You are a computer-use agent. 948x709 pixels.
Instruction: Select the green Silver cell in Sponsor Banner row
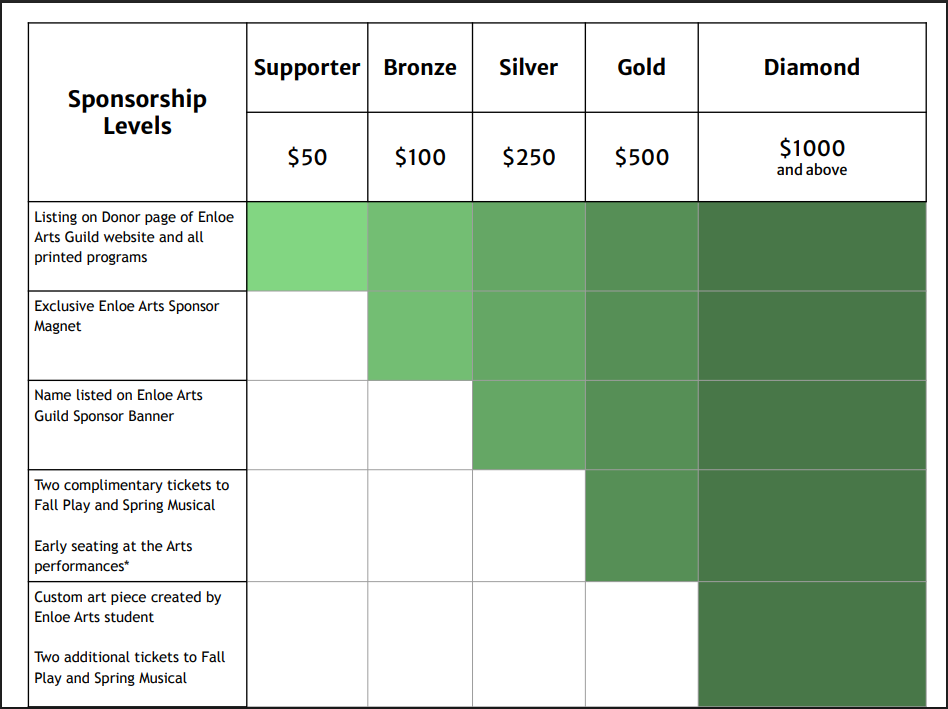528,424
